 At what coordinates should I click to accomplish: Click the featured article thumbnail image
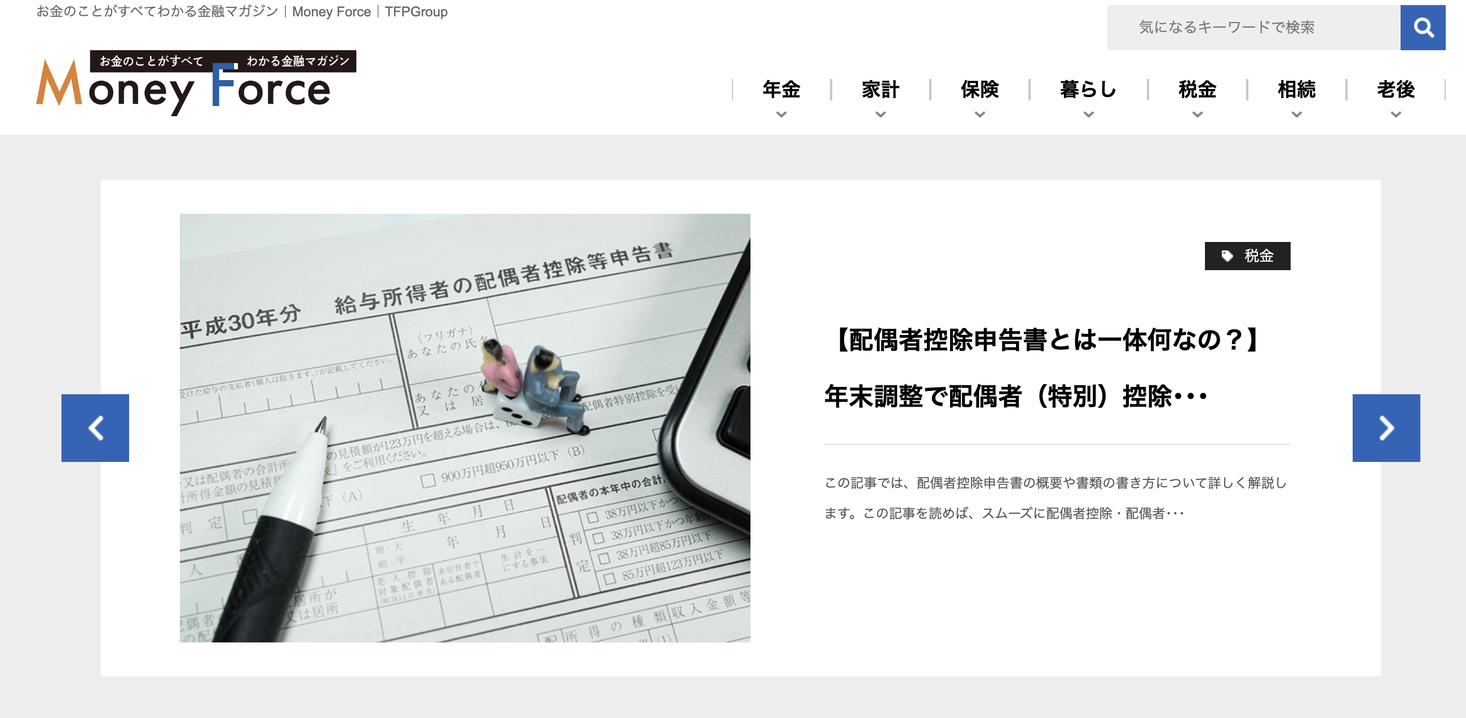point(464,427)
